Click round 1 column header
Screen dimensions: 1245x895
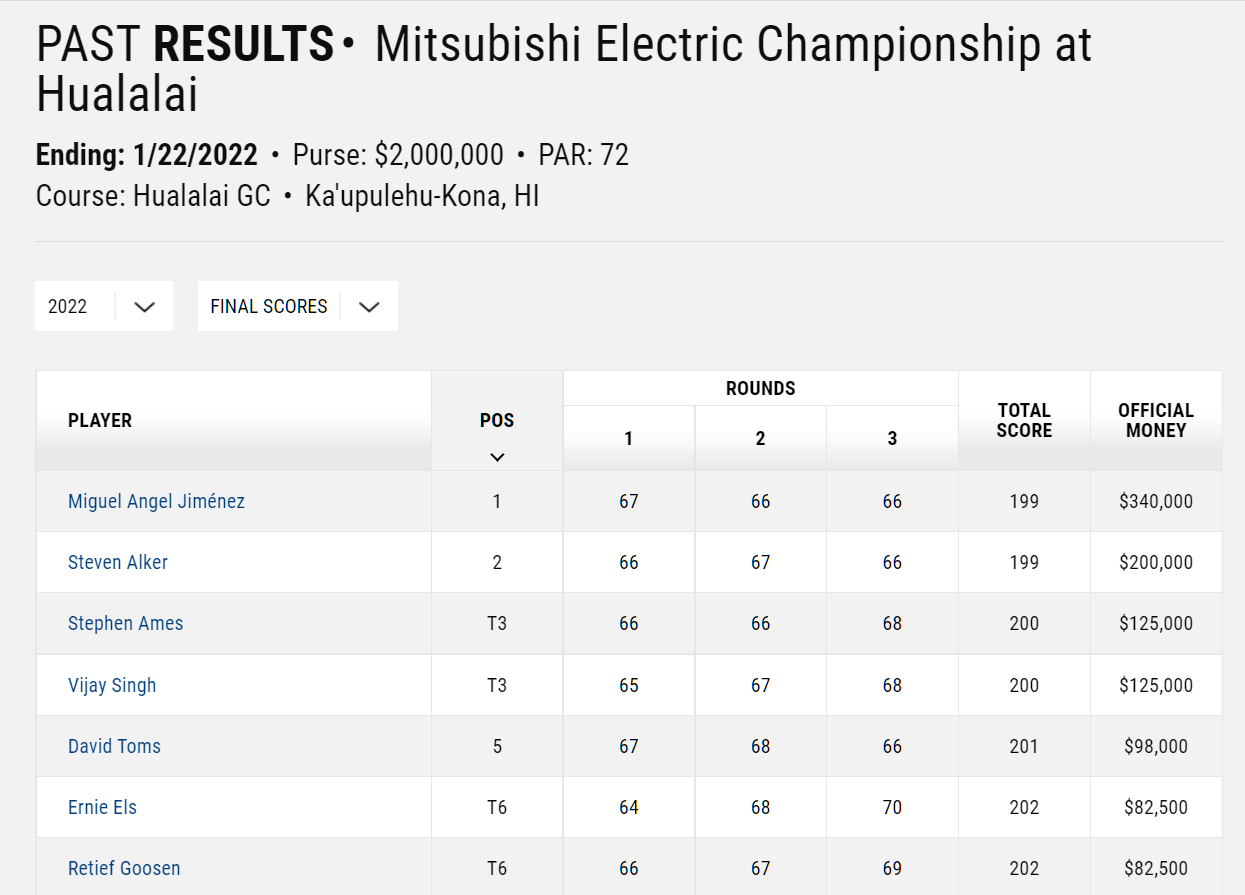click(628, 437)
